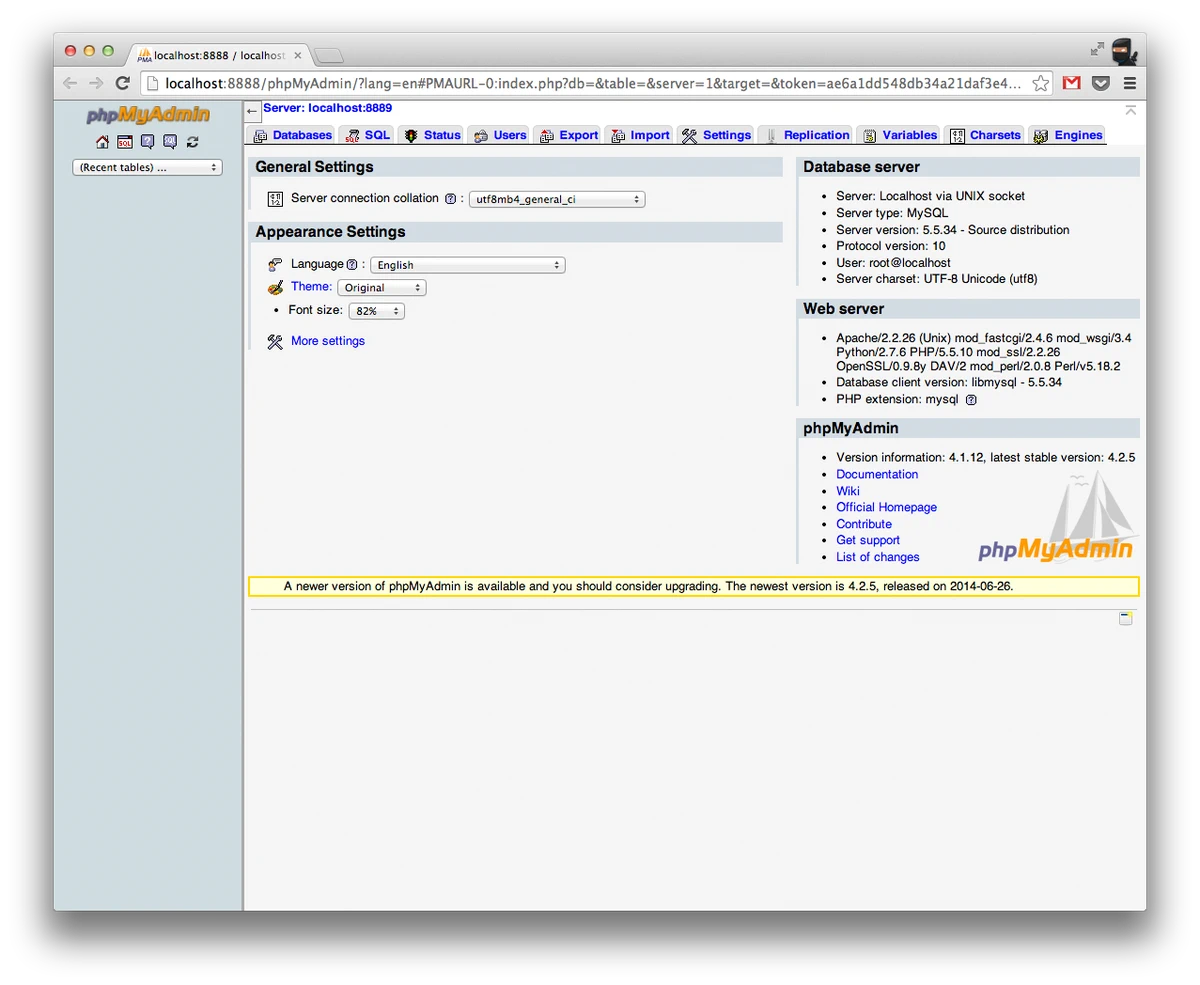1200x985 pixels.
Task: Click the Home icon in phpMyAdmin sidebar
Action: pos(102,142)
